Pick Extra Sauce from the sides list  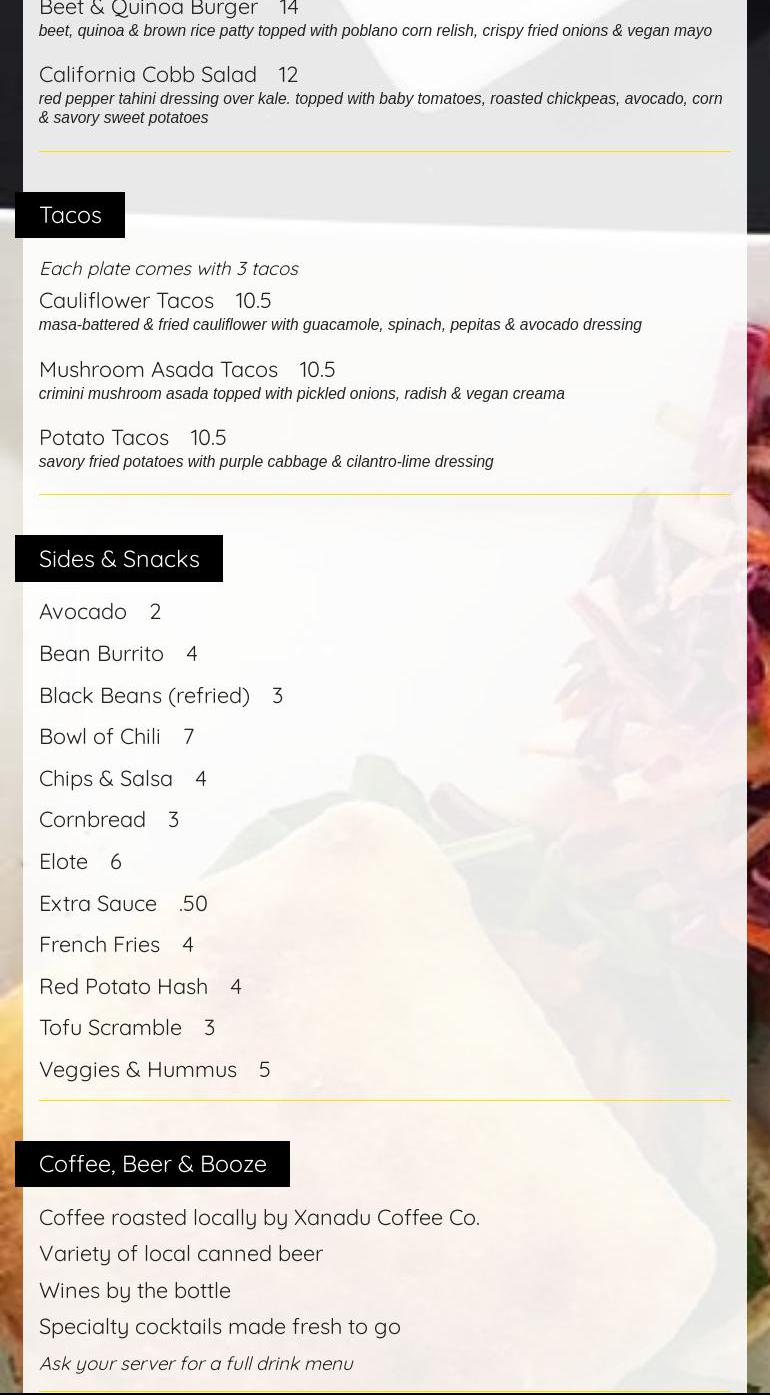point(98,903)
